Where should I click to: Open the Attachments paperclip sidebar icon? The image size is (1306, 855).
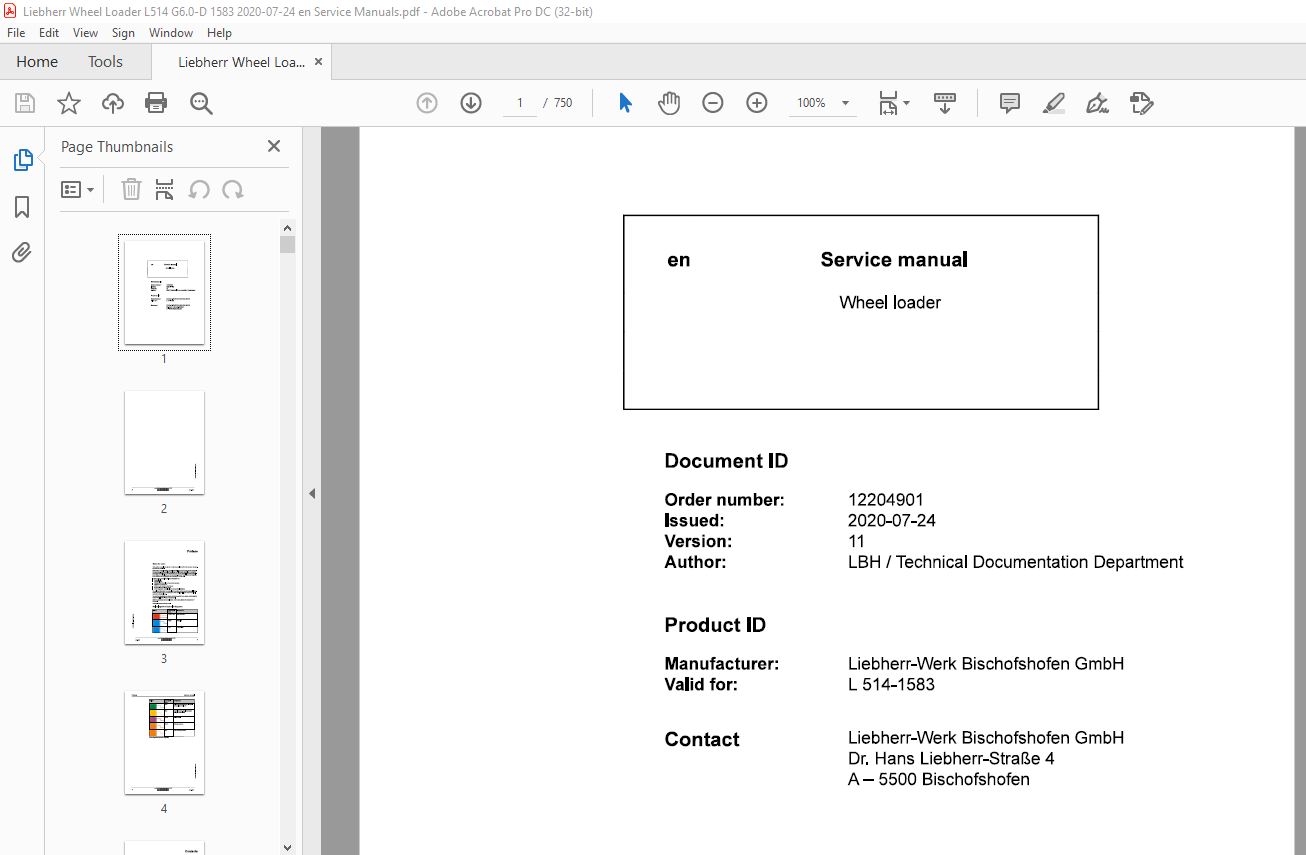22,252
